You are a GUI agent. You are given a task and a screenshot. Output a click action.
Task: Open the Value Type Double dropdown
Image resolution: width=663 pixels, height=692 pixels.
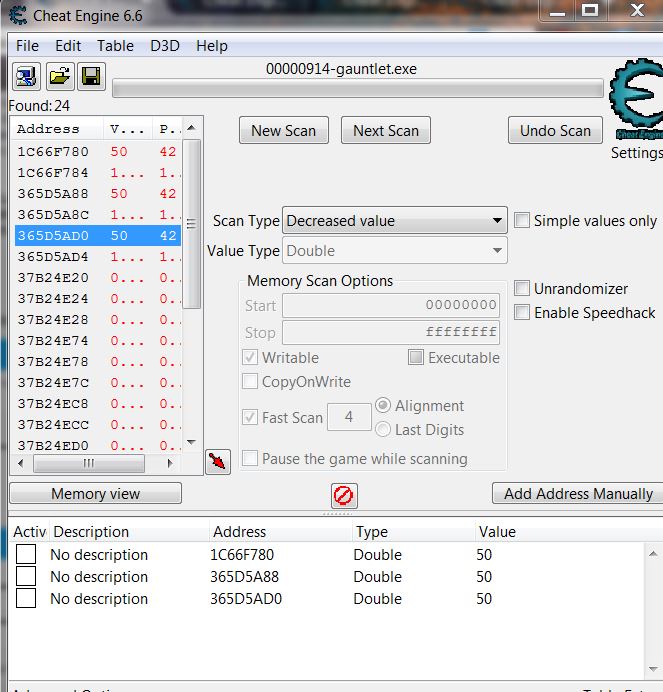point(395,250)
